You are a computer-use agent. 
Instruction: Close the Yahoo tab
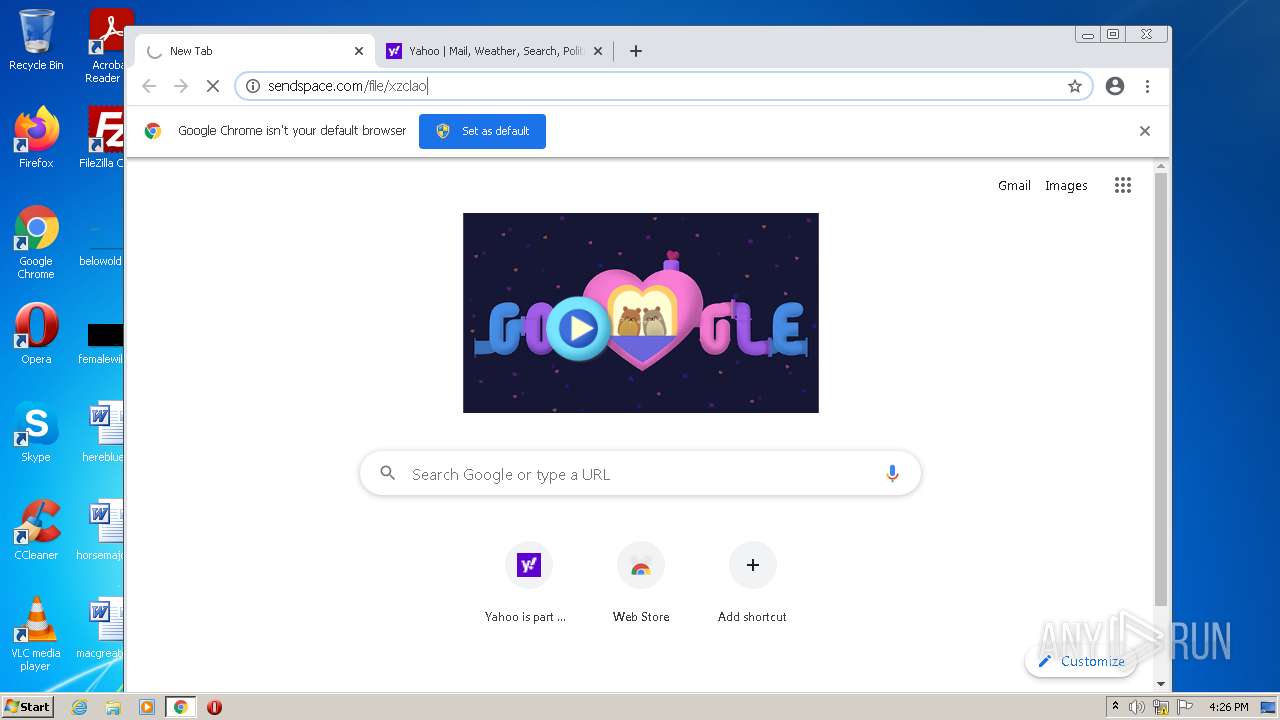click(598, 51)
